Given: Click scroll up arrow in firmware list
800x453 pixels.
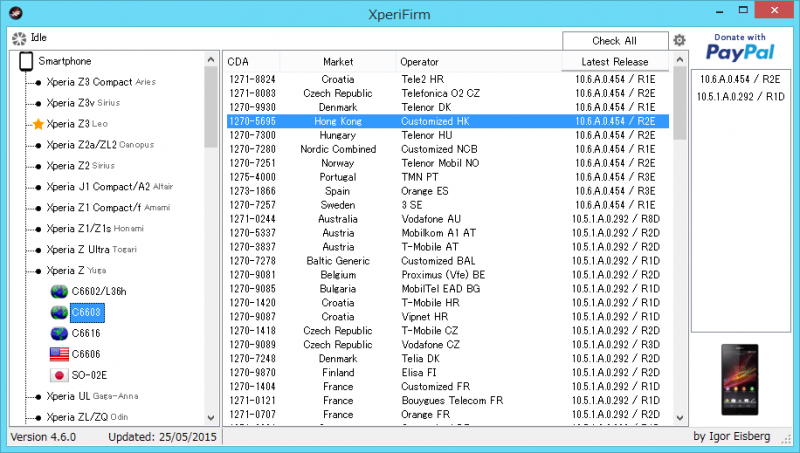Looking at the screenshot, I should coord(680,60).
